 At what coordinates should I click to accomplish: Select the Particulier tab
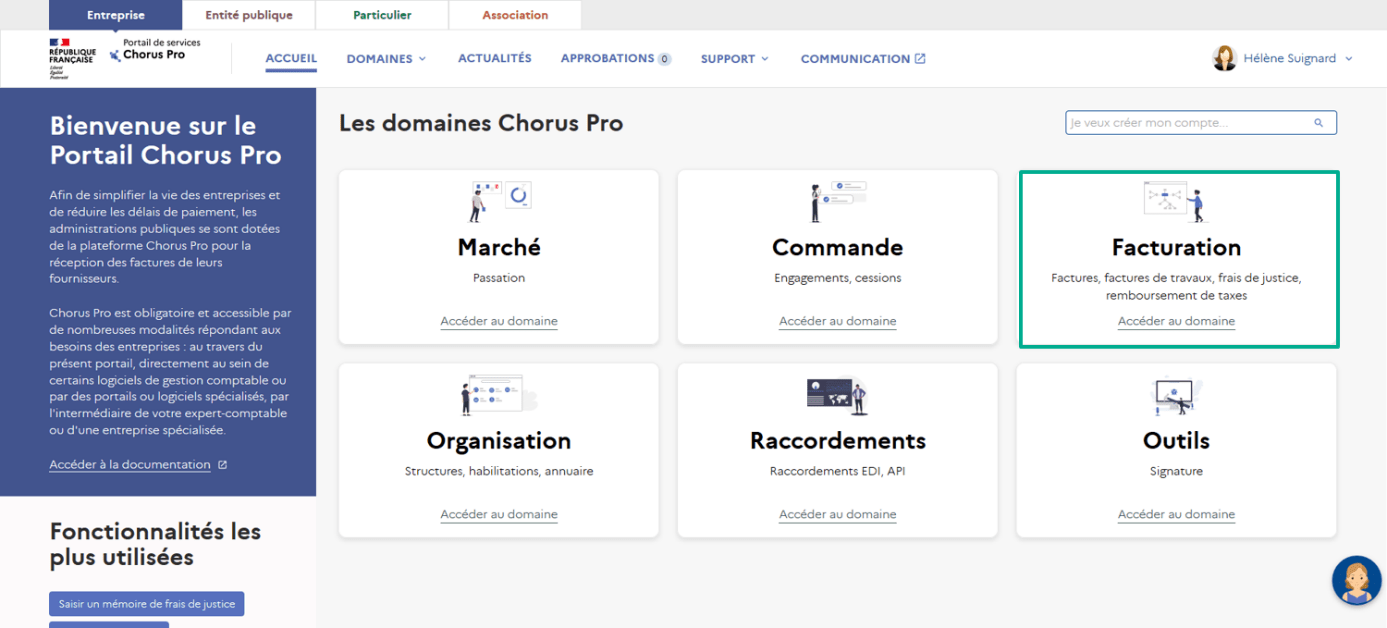[x=382, y=15]
